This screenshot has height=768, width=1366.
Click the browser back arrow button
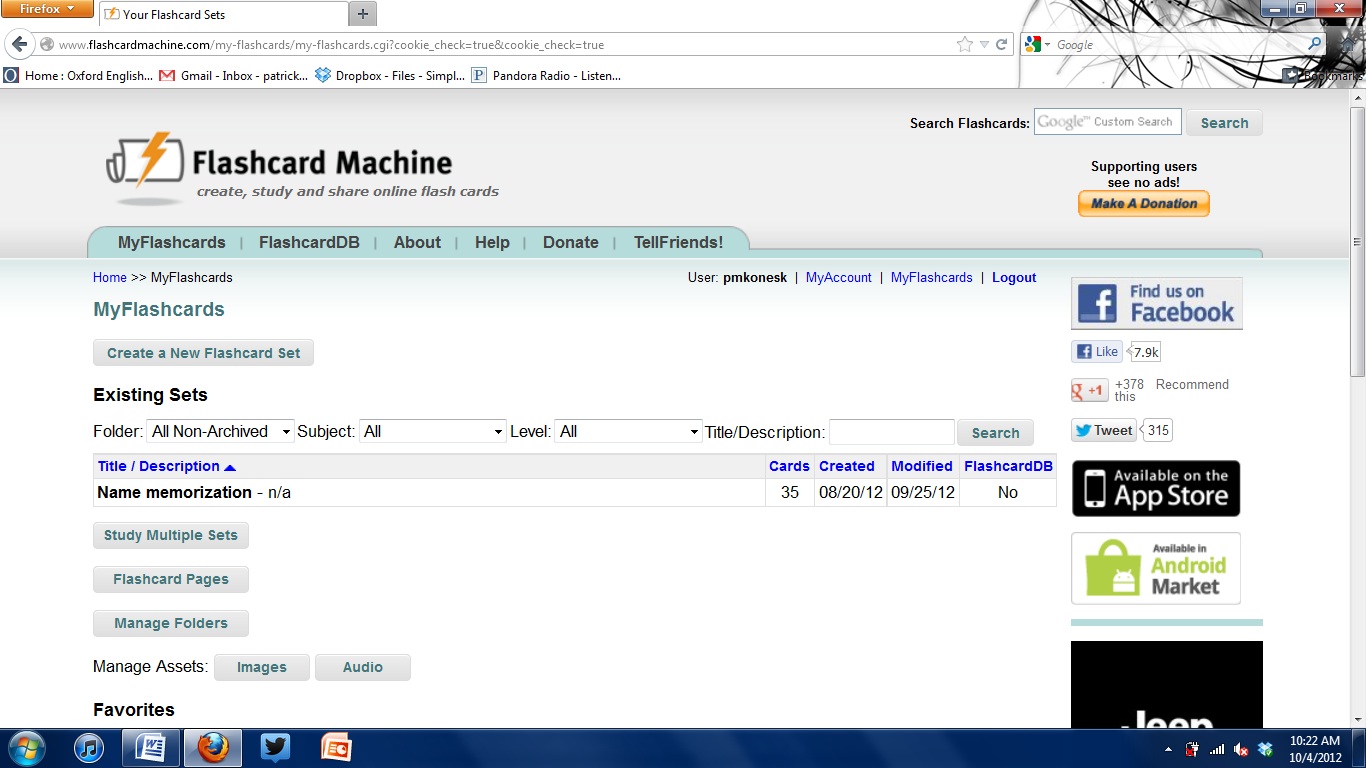coord(19,45)
